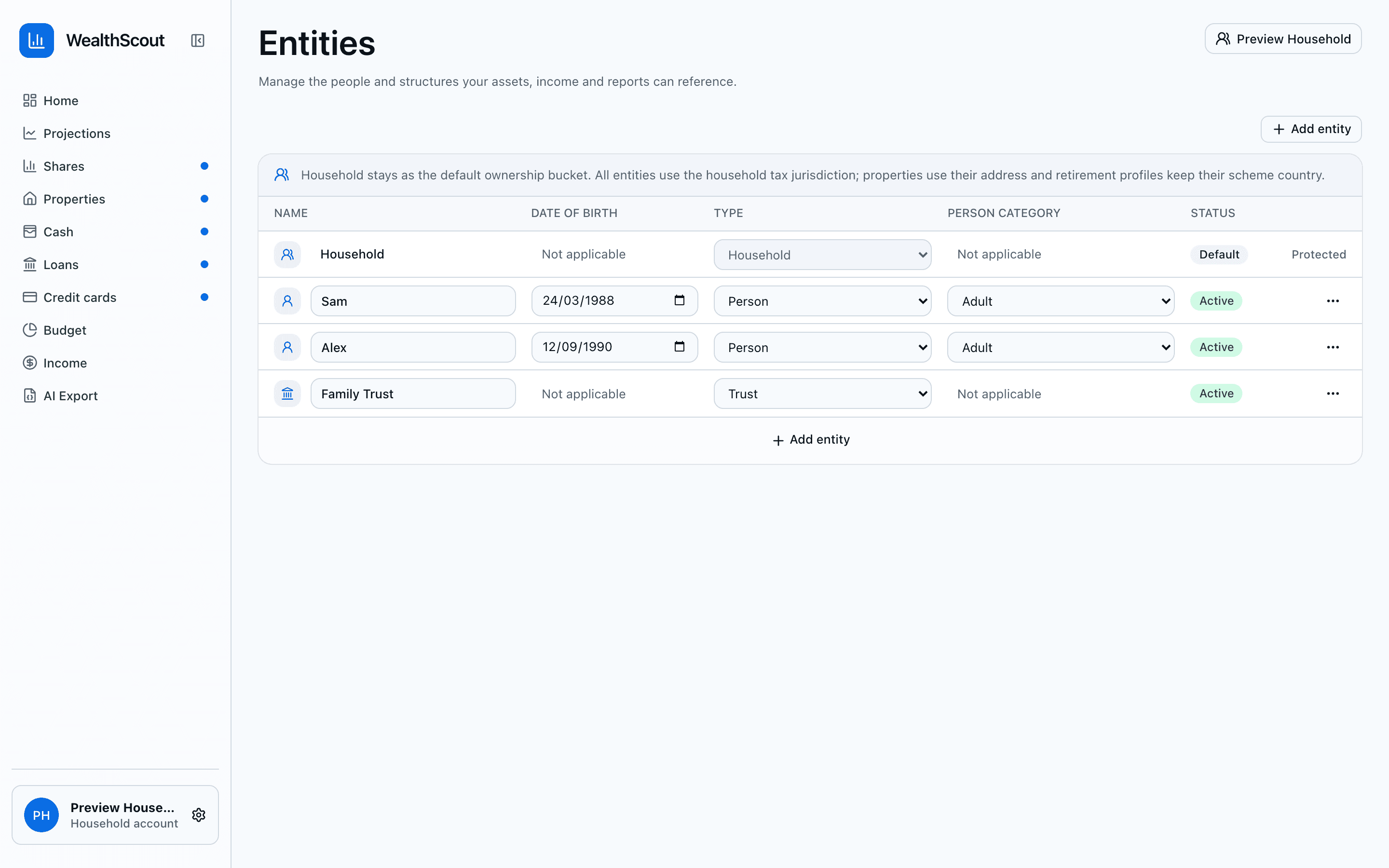The height and width of the screenshot is (868, 1389).
Task: Click Alex's person icon
Action: [287, 347]
